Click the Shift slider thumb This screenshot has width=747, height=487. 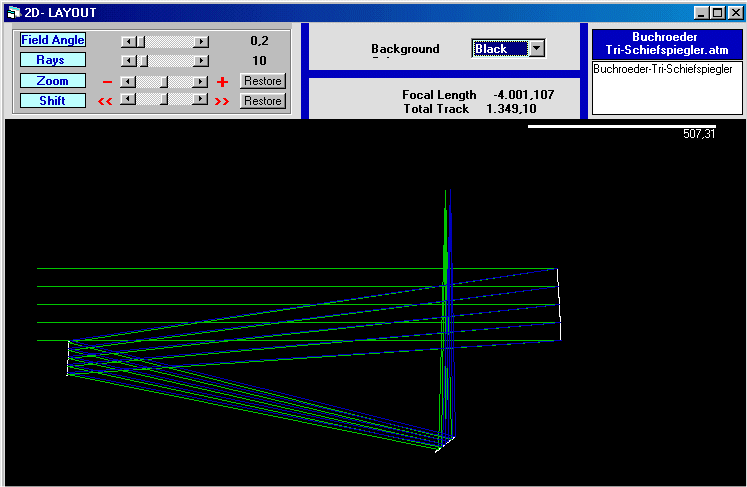[163, 99]
